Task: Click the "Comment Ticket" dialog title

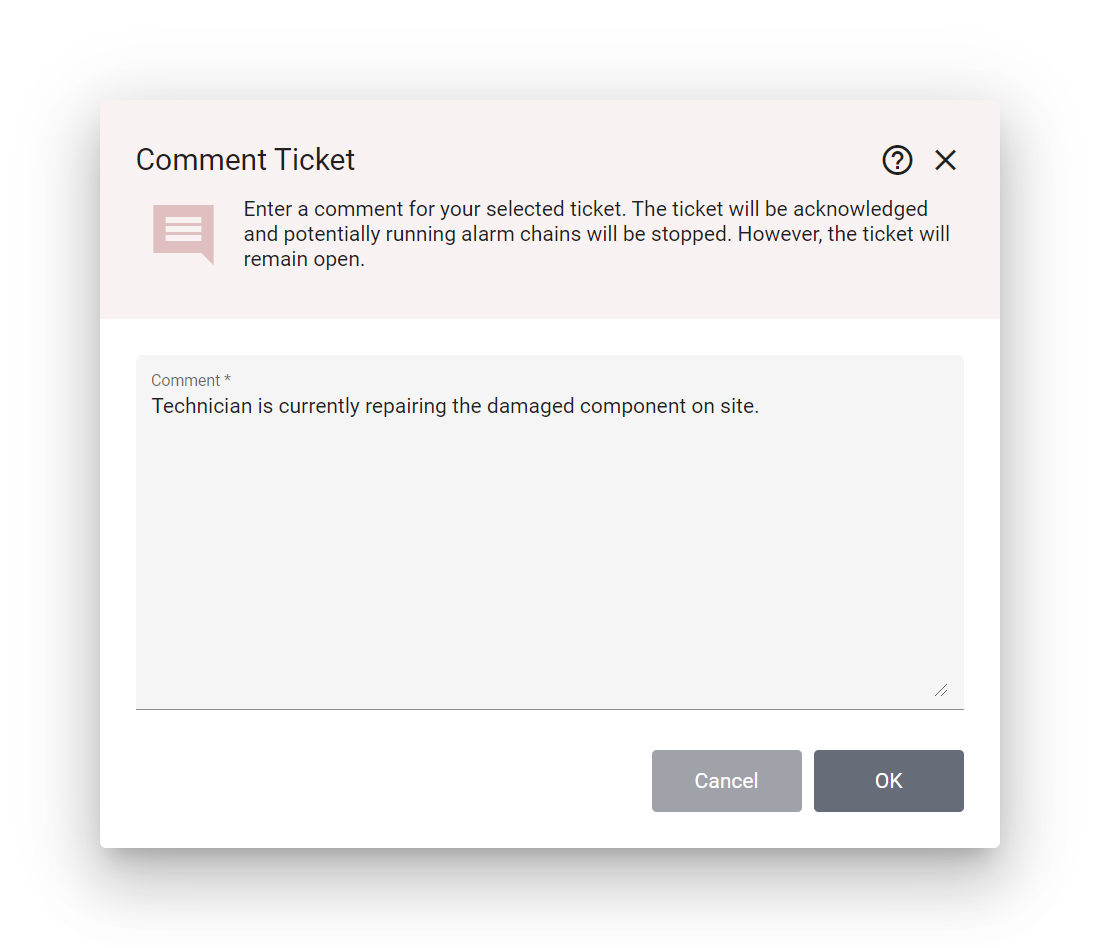Action: (245, 160)
